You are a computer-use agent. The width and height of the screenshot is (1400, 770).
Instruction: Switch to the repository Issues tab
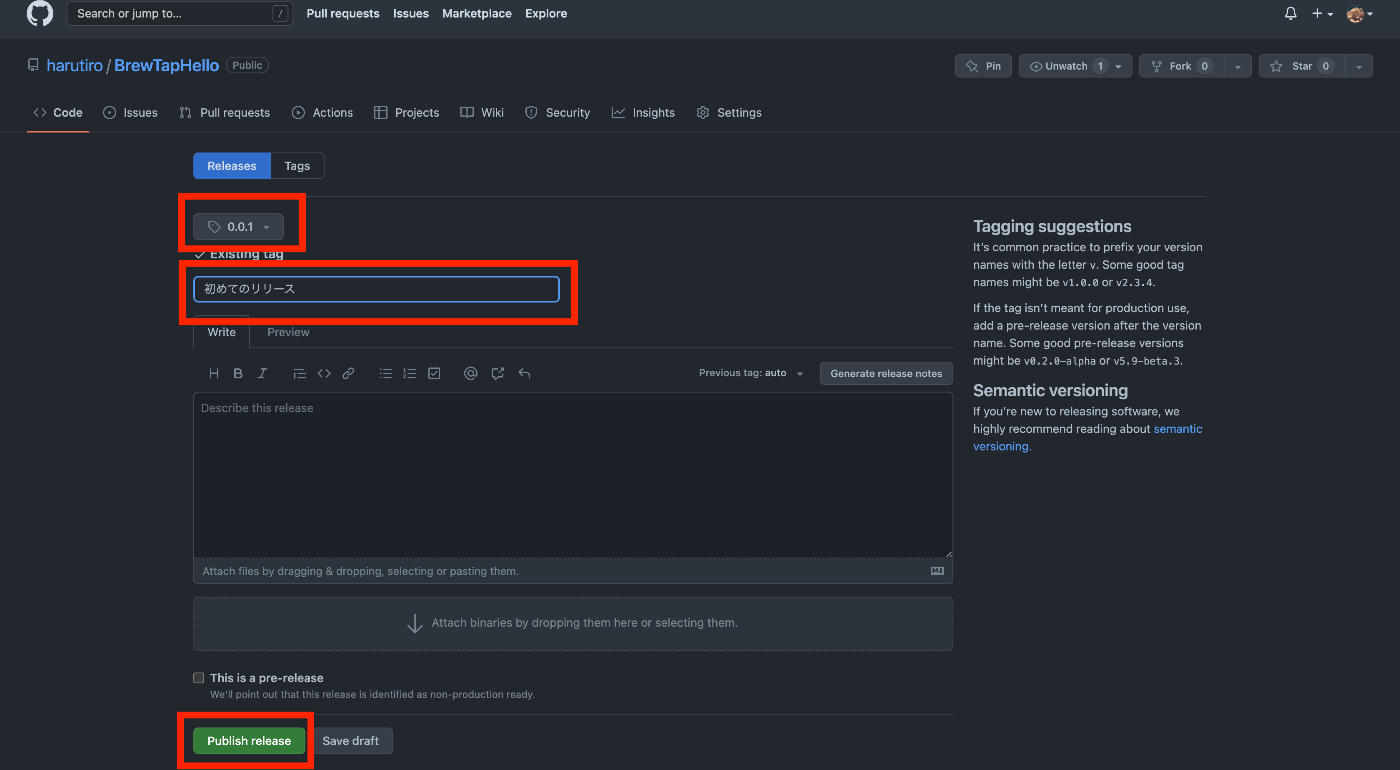click(x=130, y=113)
